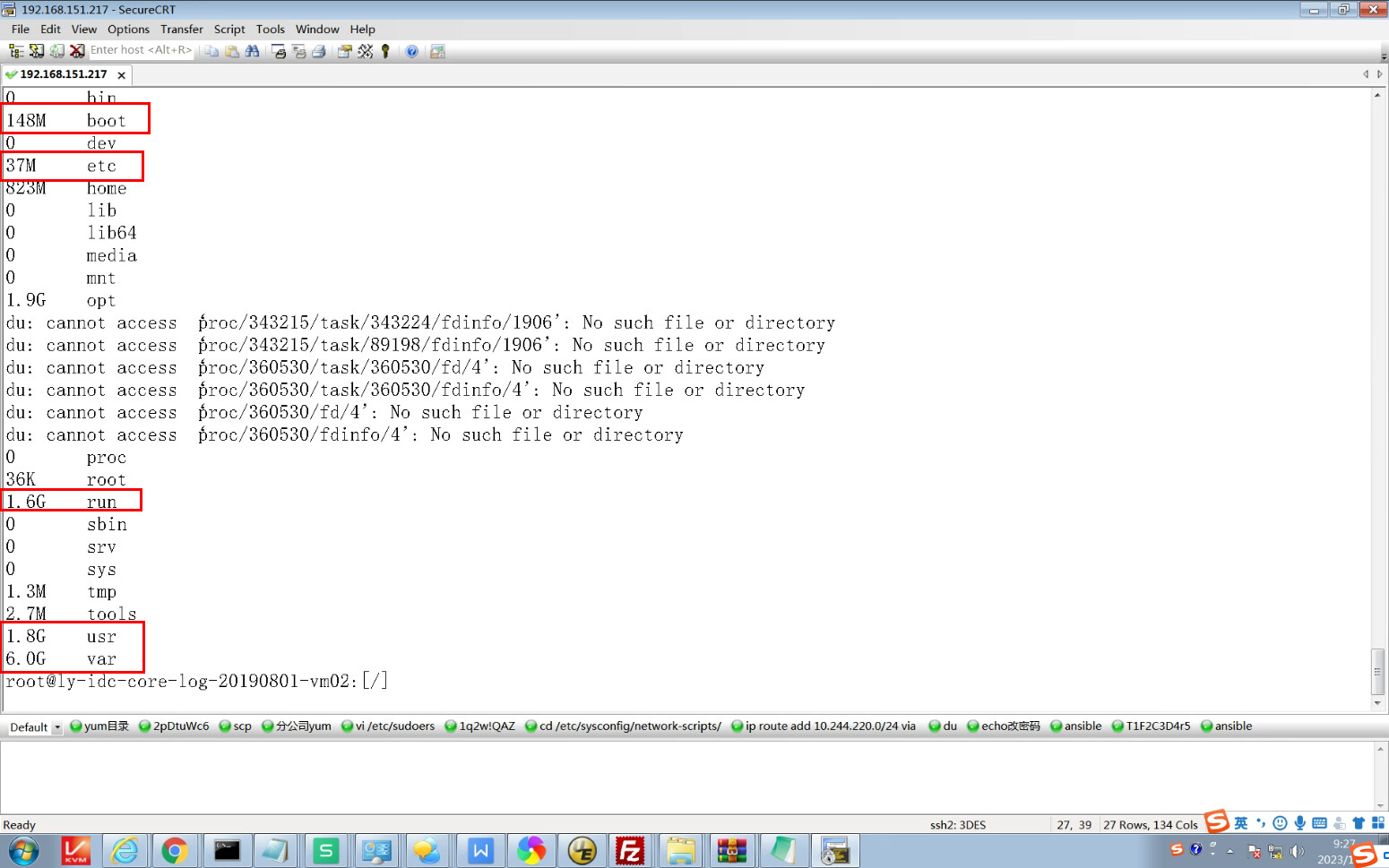1389x868 pixels.
Task: Click the toolbar options overflow arrow
Action: pyautogui.click(x=1384, y=56)
